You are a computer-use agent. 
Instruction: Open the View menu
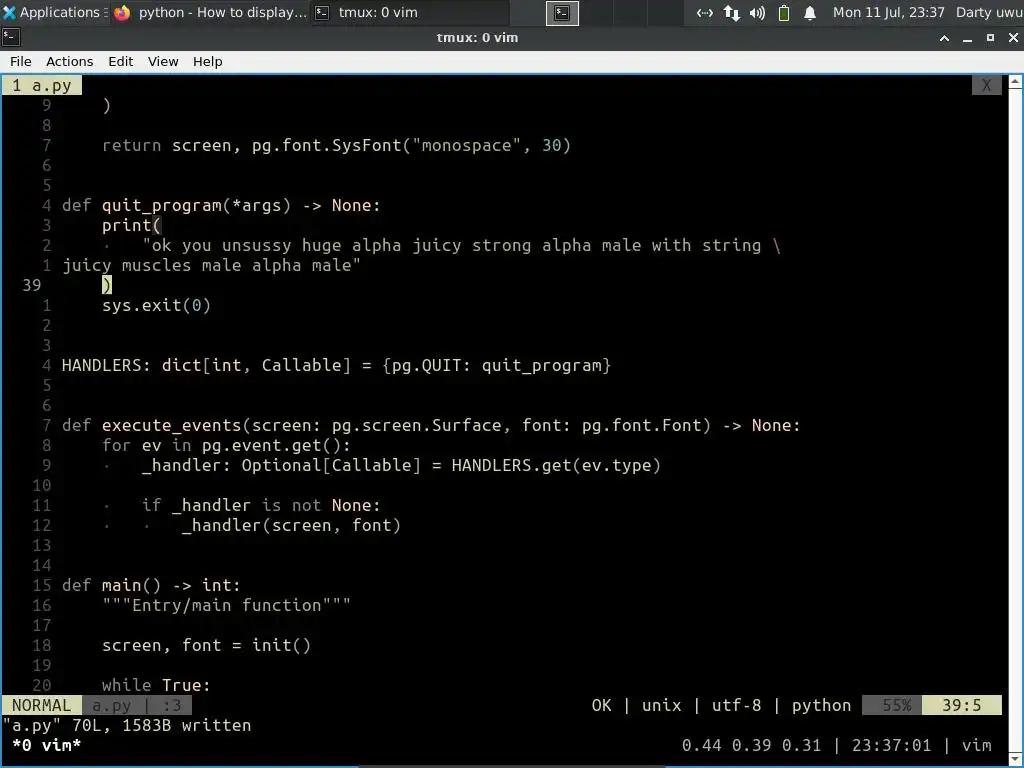coord(163,61)
